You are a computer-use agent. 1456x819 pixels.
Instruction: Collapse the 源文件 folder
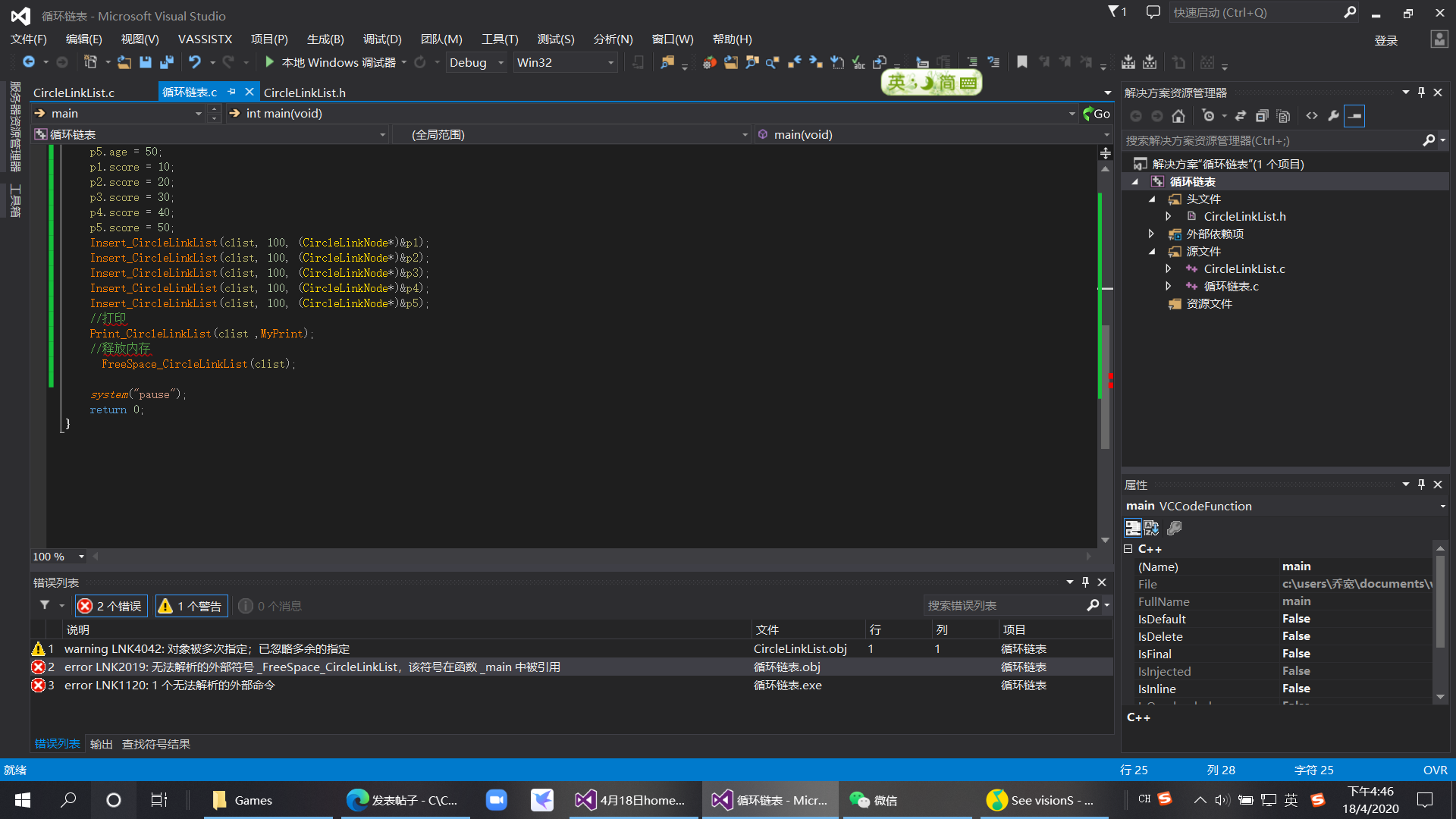[1153, 252]
